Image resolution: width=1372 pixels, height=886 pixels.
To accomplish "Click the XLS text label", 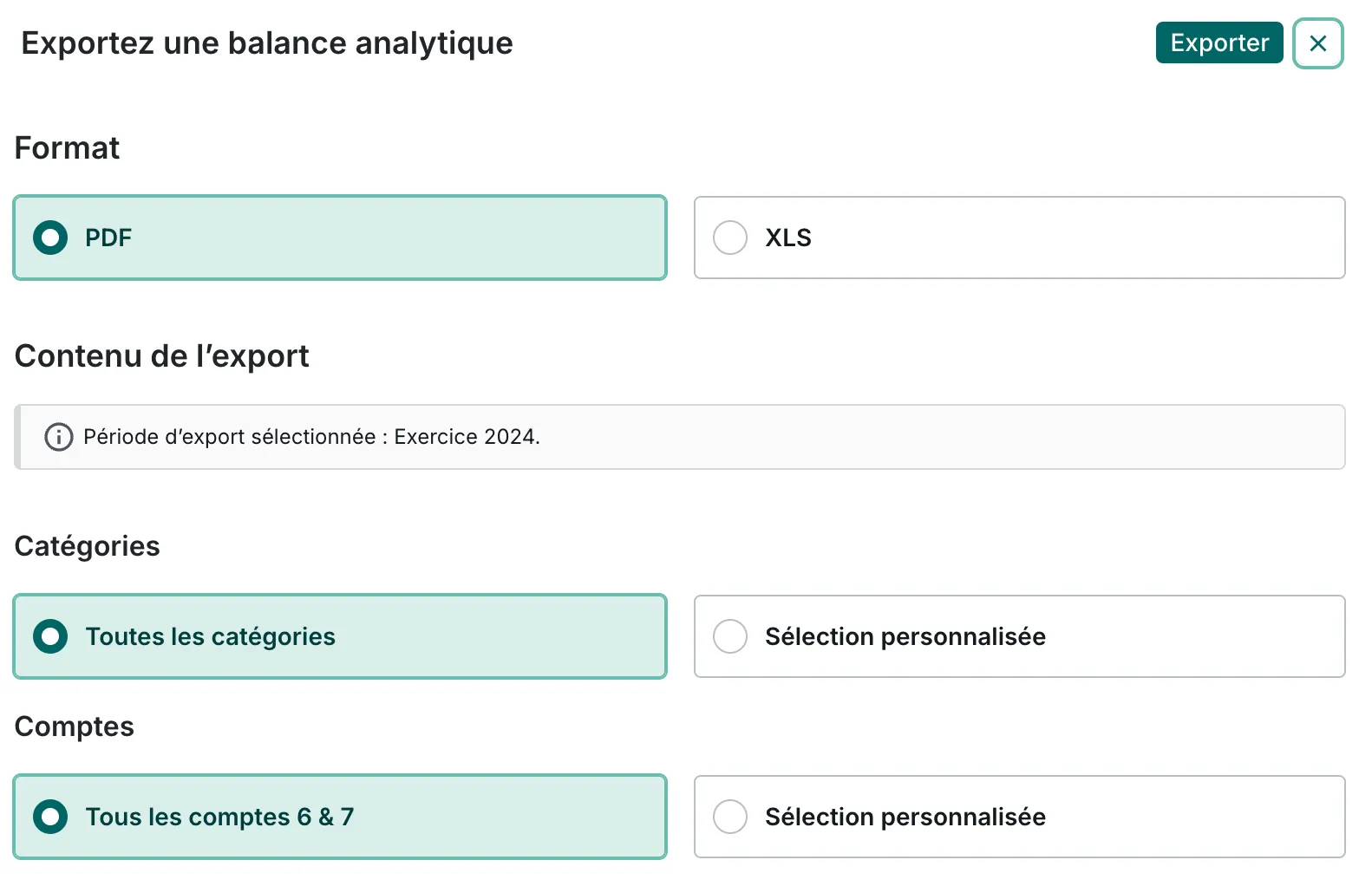I will 787,238.
